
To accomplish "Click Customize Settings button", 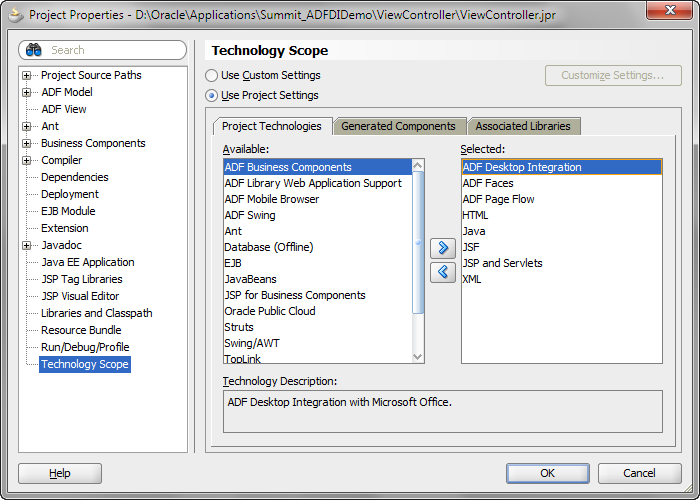I will (613, 75).
